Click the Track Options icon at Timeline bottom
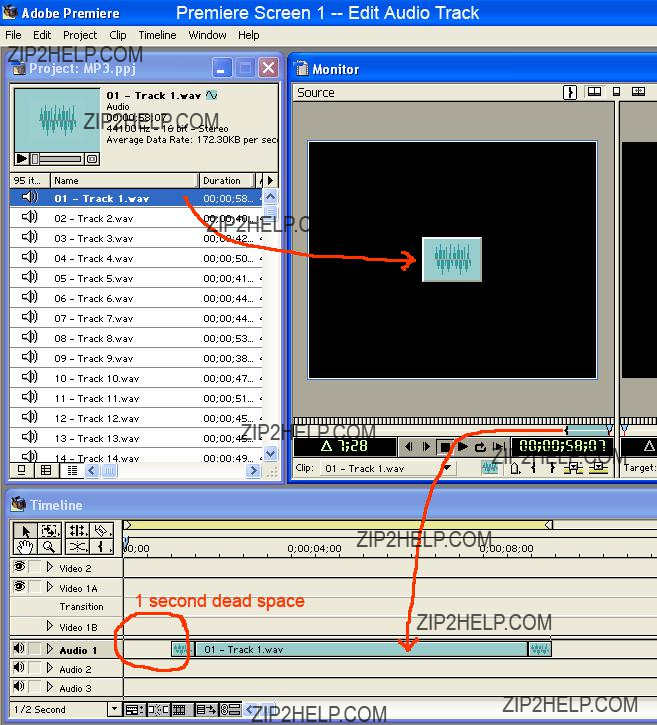Image resolution: width=657 pixels, height=725 pixels. (135, 709)
